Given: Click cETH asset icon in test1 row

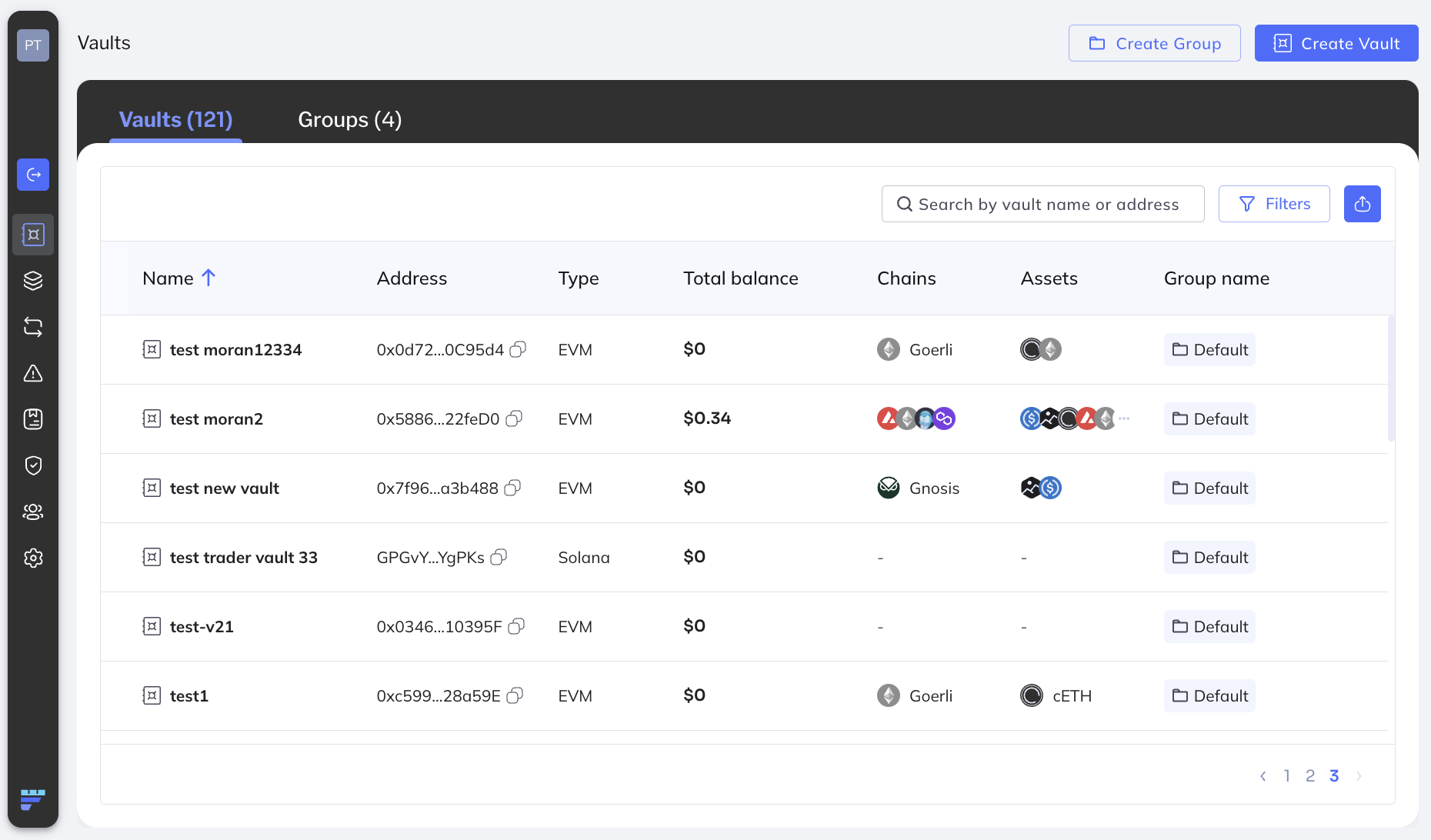Looking at the screenshot, I should (1032, 695).
